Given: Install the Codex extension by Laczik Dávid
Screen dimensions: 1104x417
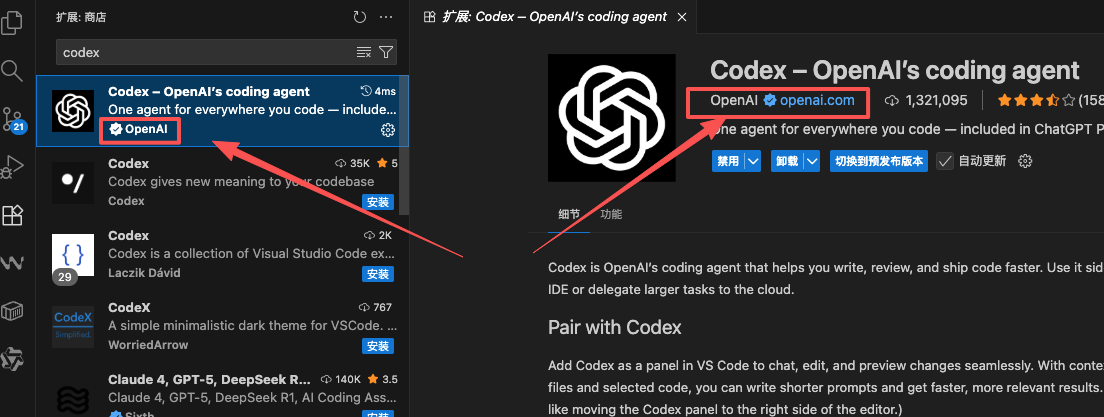Looking at the screenshot, I should (x=378, y=273).
